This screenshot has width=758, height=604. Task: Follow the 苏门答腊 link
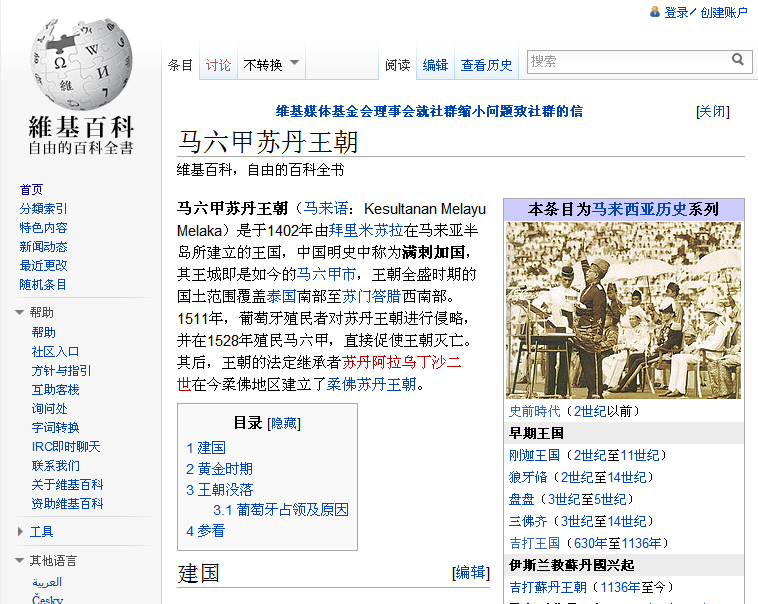[x=371, y=296]
